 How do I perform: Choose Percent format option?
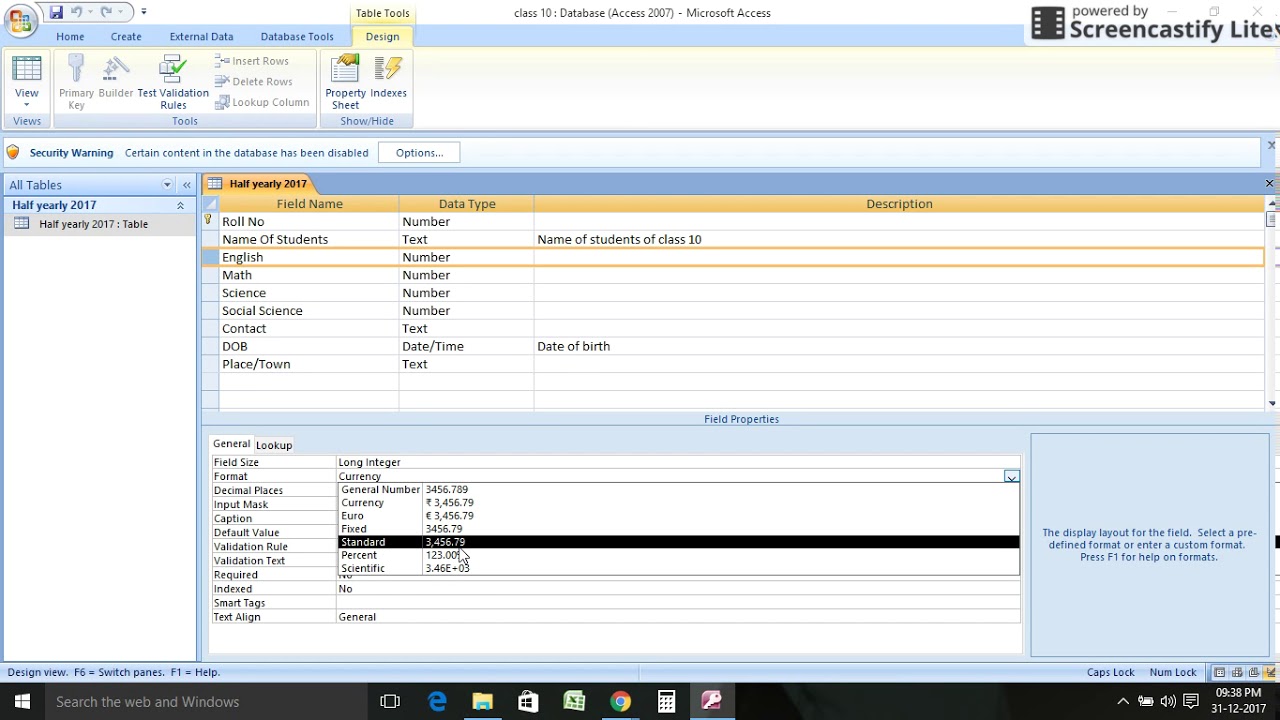tap(678, 555)
